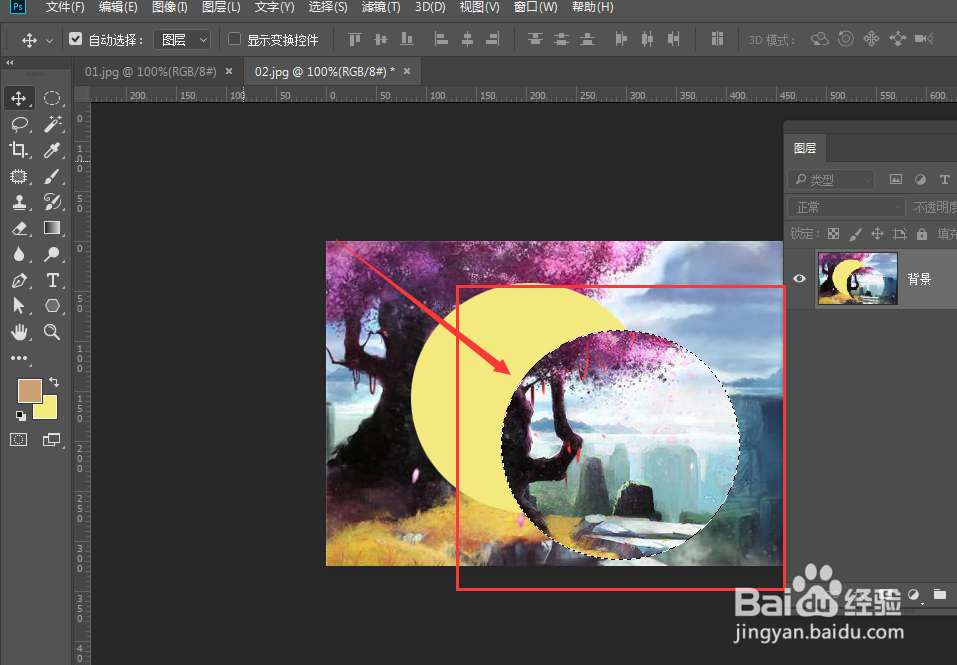Open the 正常 blend mode dropdown
The image size is (957, 665).
(x=845, y=207)
